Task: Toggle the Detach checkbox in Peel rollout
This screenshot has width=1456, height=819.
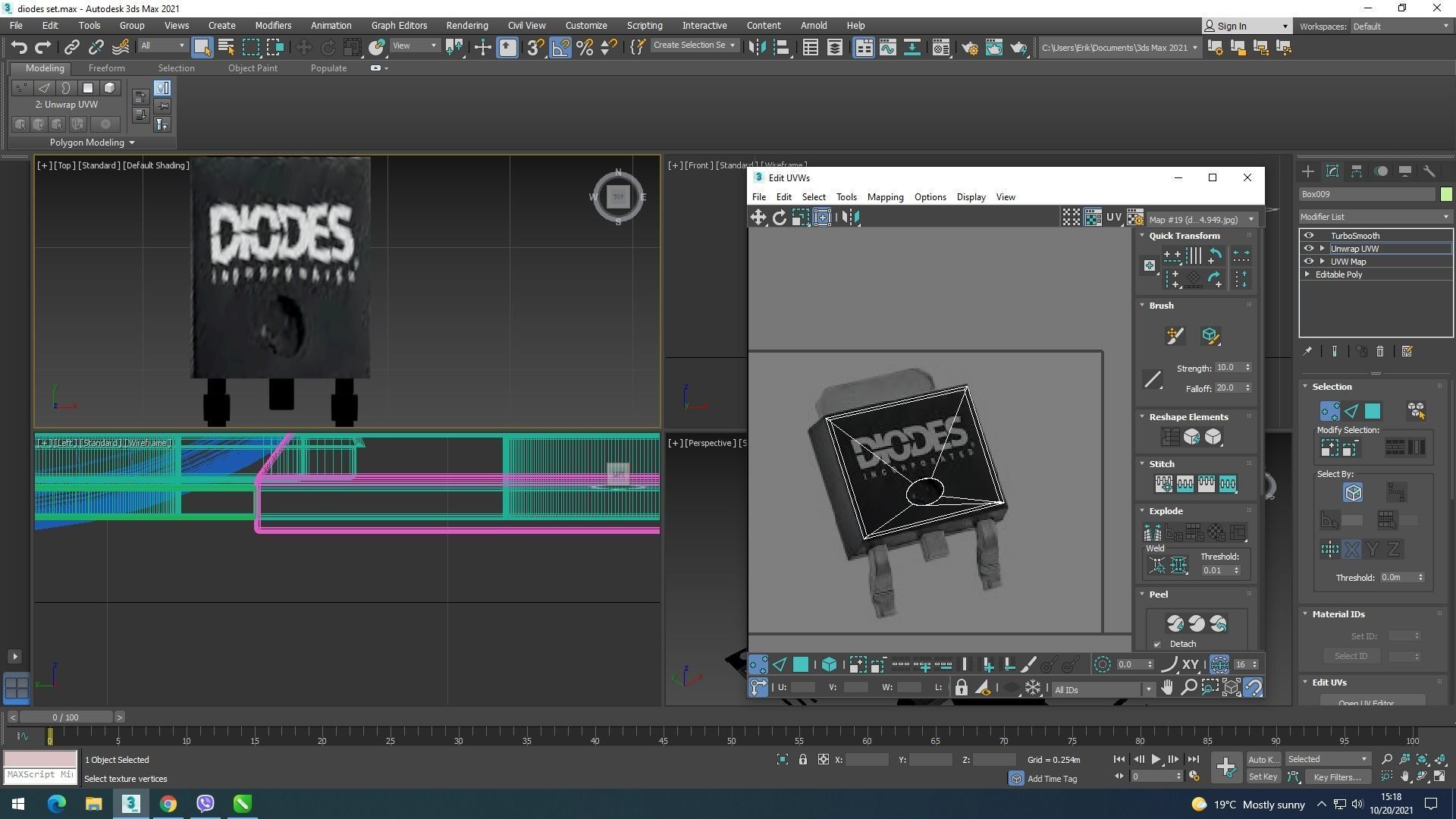Action: coord(1157,644)
